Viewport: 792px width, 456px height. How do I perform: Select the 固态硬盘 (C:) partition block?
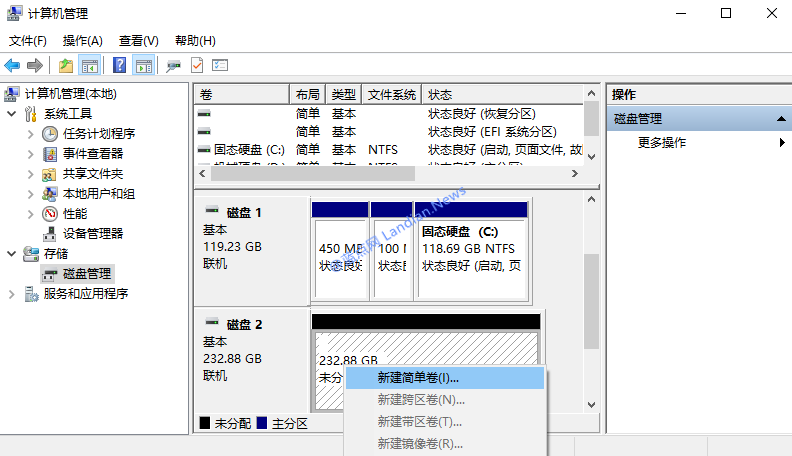click(471, 249)
